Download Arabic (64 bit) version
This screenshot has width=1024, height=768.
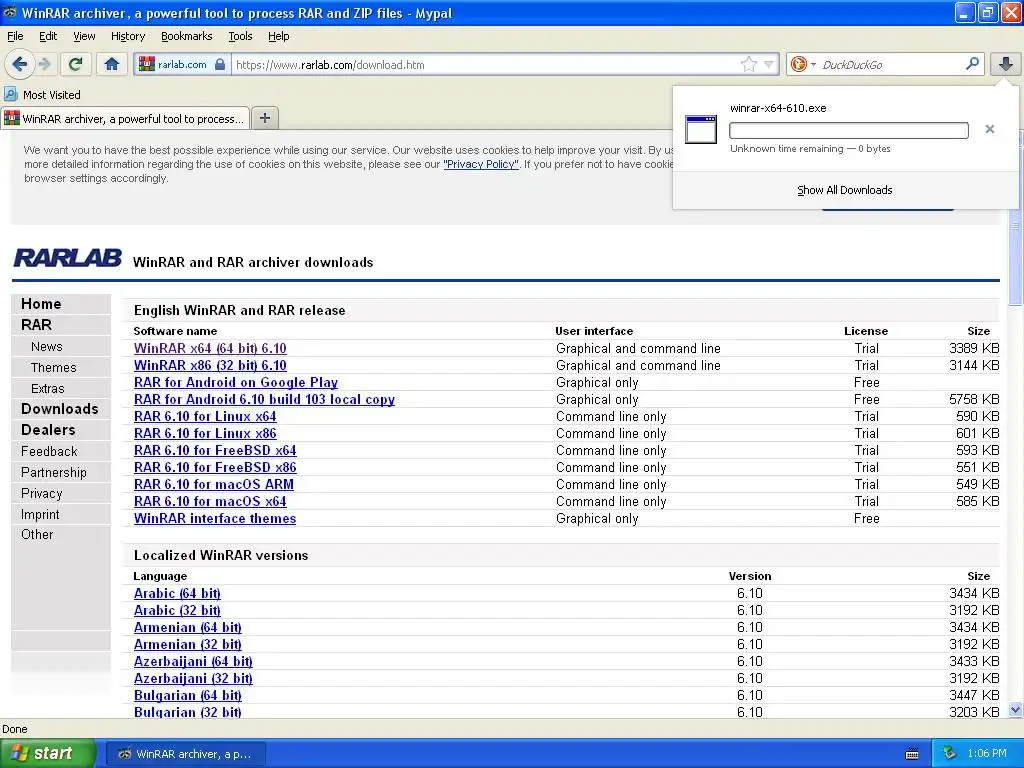177,593
